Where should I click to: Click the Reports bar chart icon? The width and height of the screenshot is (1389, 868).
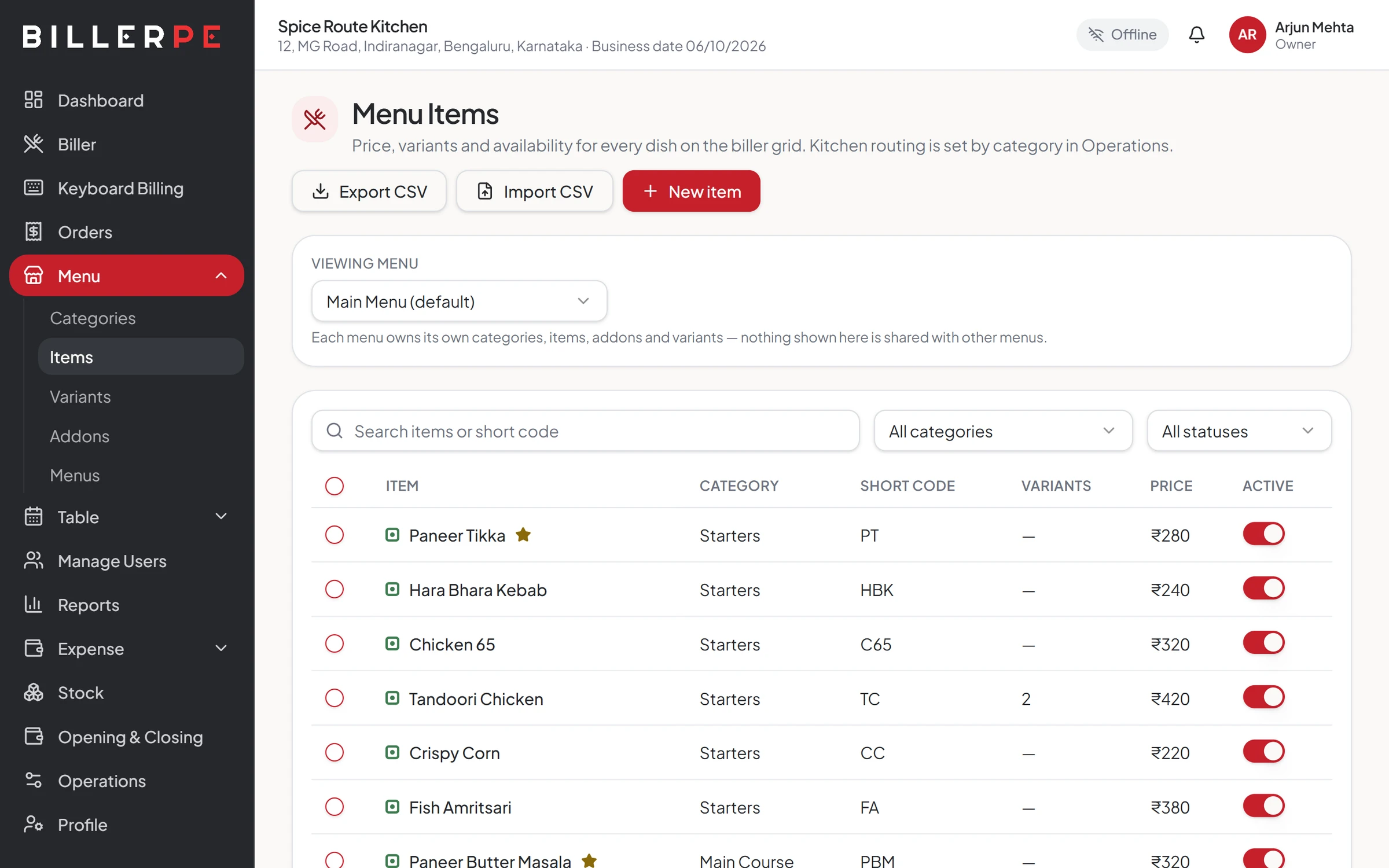coord(34,604)
